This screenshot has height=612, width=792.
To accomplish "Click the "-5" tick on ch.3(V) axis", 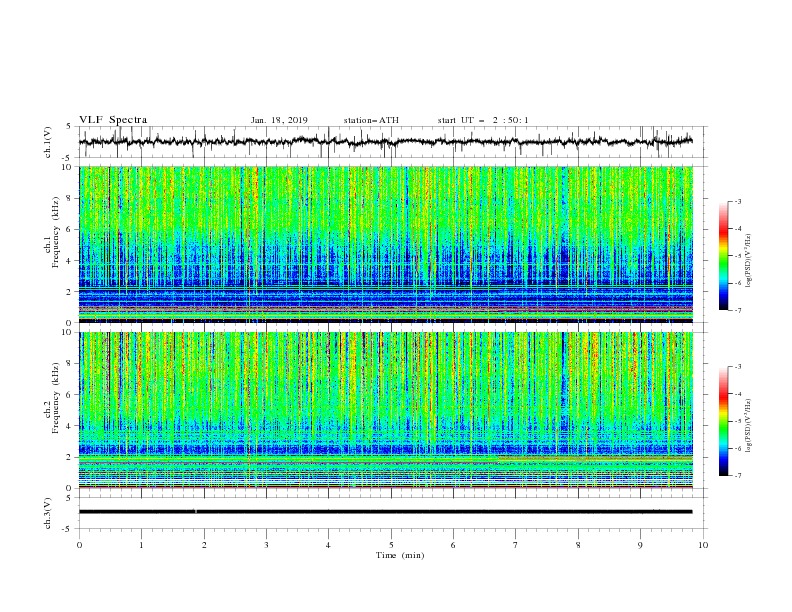I will [x=68, y=529].
